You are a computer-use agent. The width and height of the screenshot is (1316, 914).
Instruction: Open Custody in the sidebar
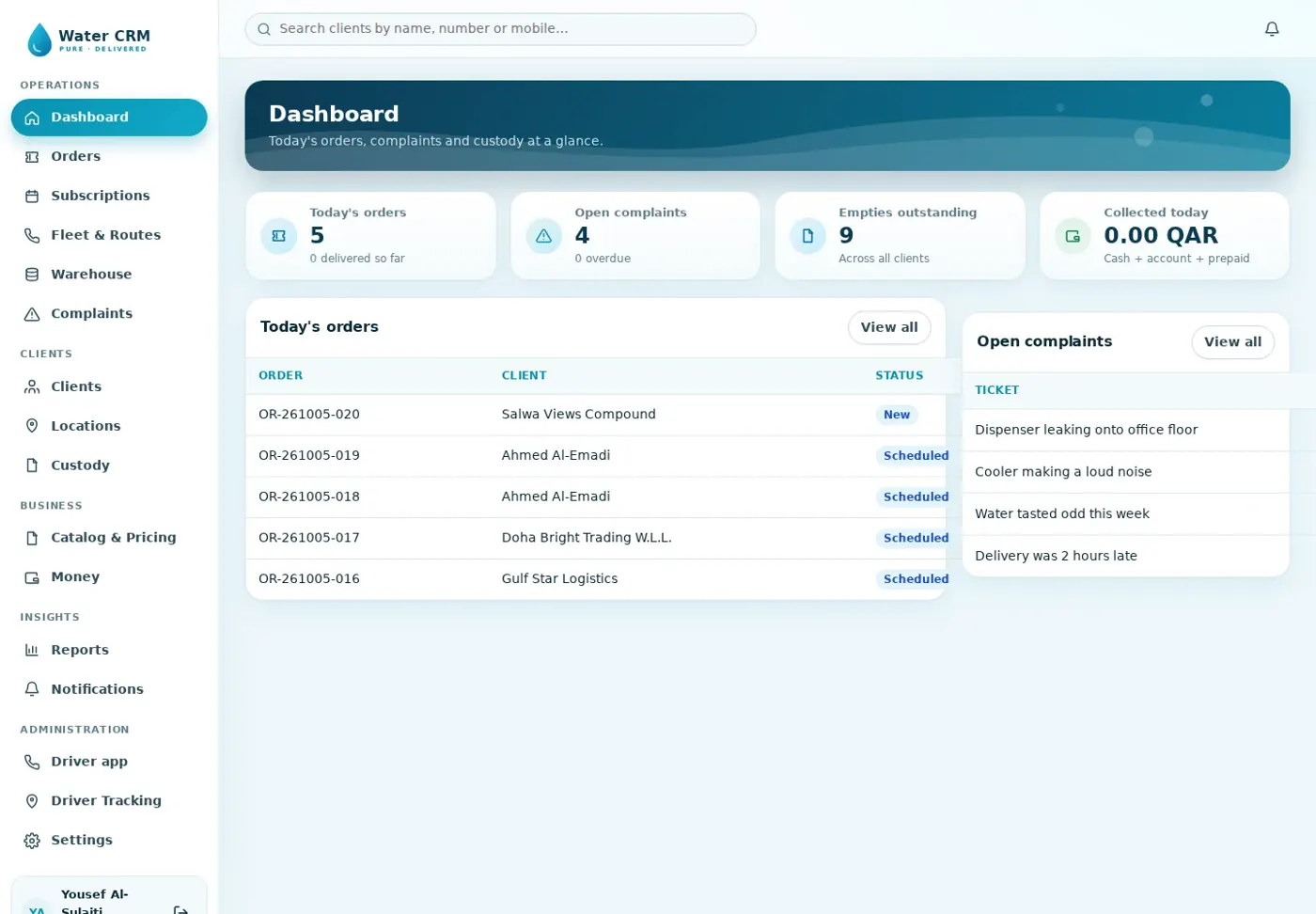click(109, 465)
